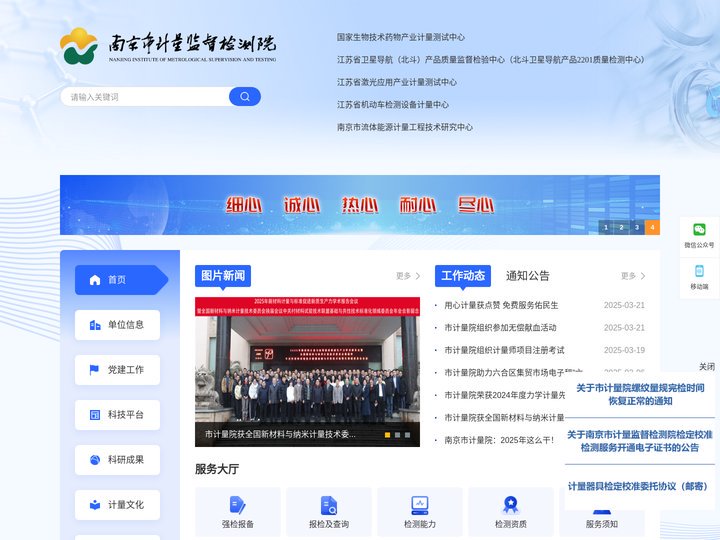The width and height of the screenshot is (720, 540).
Task: Select the 单位信息 menu label
Action: pyautogui.click(x=126, y=325)
